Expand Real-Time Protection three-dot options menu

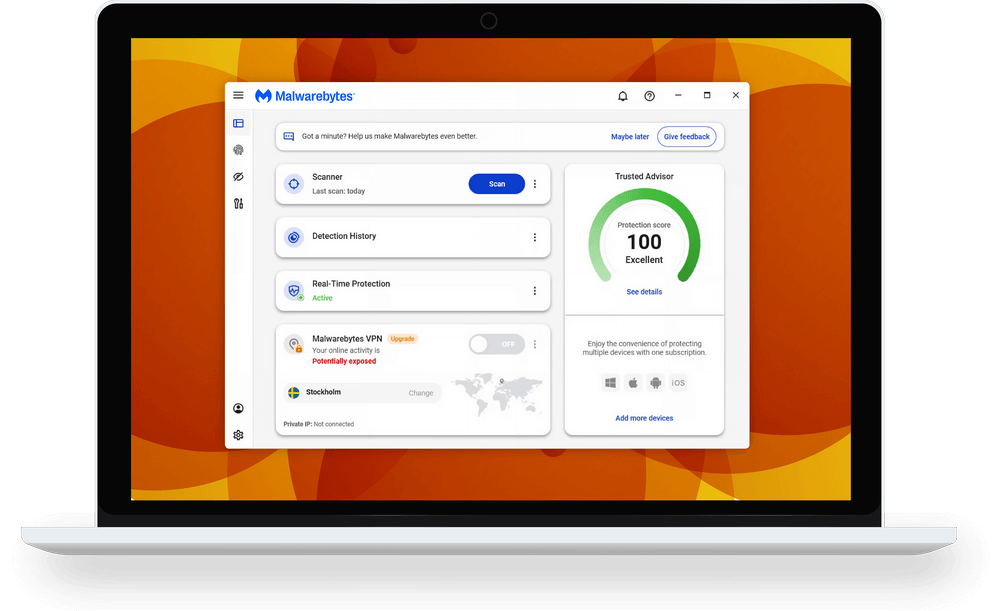[535, 291]
